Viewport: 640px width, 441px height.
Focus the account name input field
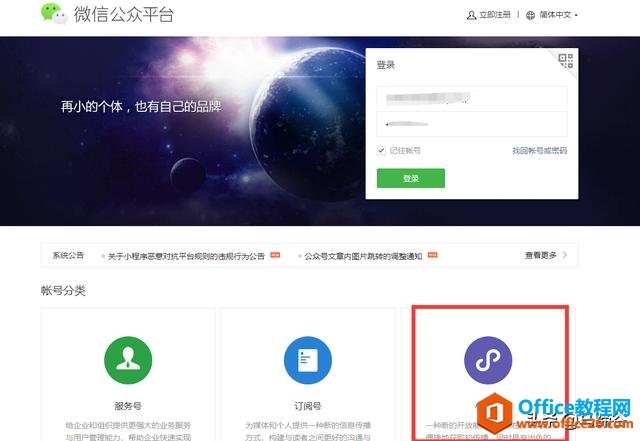(x=472, y=98)
